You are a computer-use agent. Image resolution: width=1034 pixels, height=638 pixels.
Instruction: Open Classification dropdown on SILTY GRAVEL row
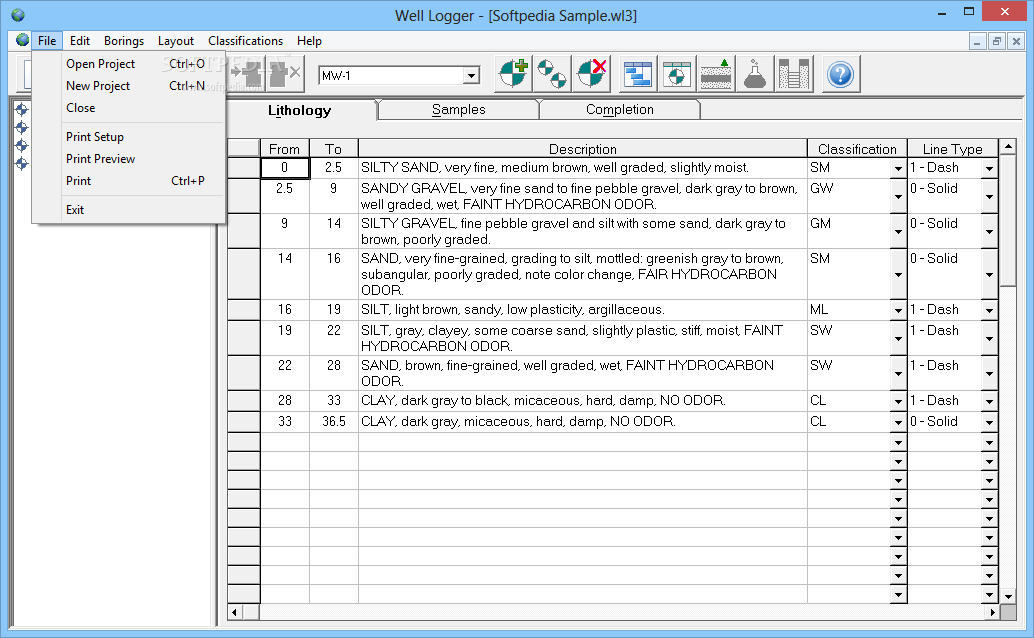point(898,232)
